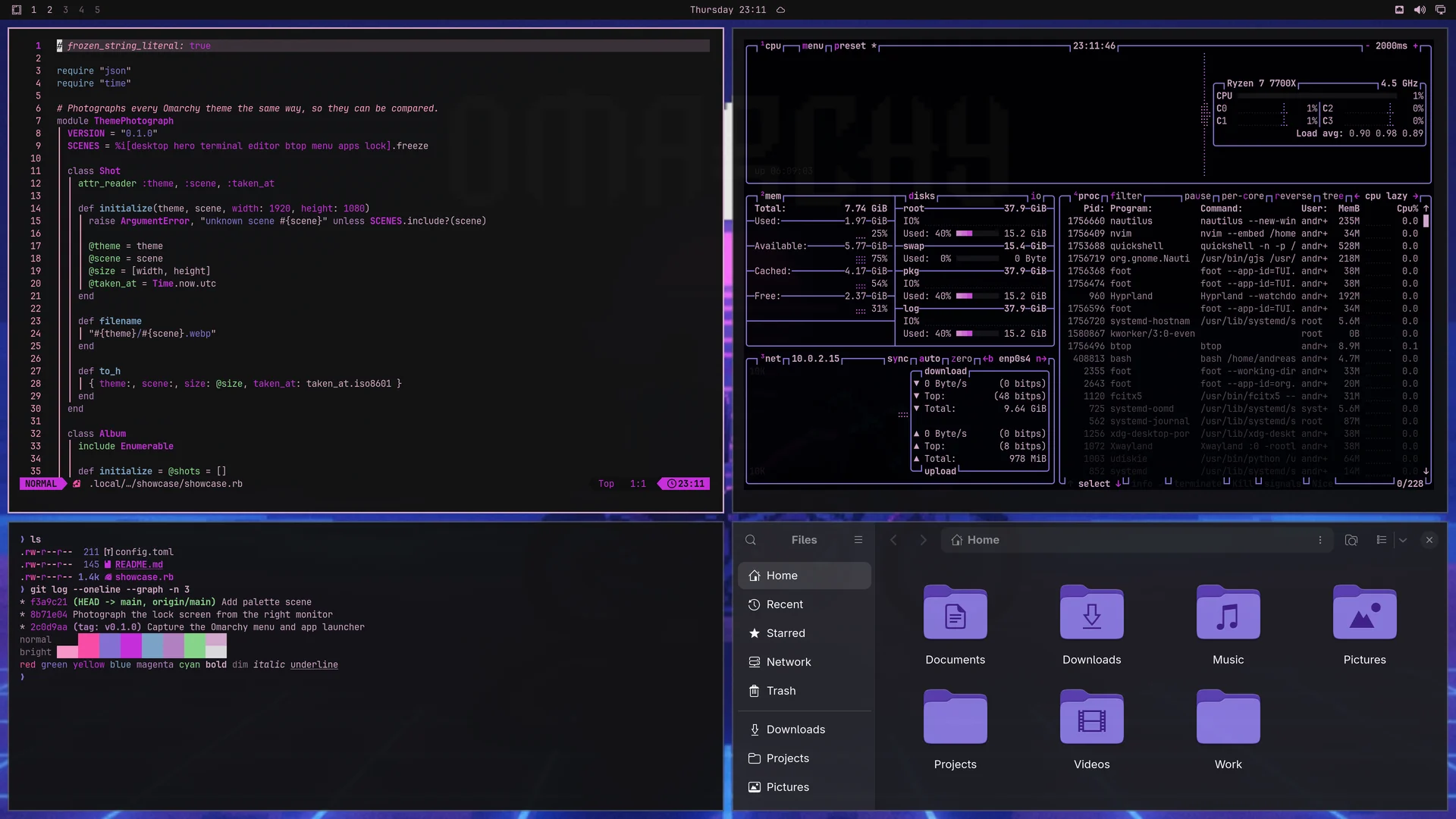The image size is (1456, 819).
Task: Toggle net auto scaling in btop
Action: tap(930, 359)
